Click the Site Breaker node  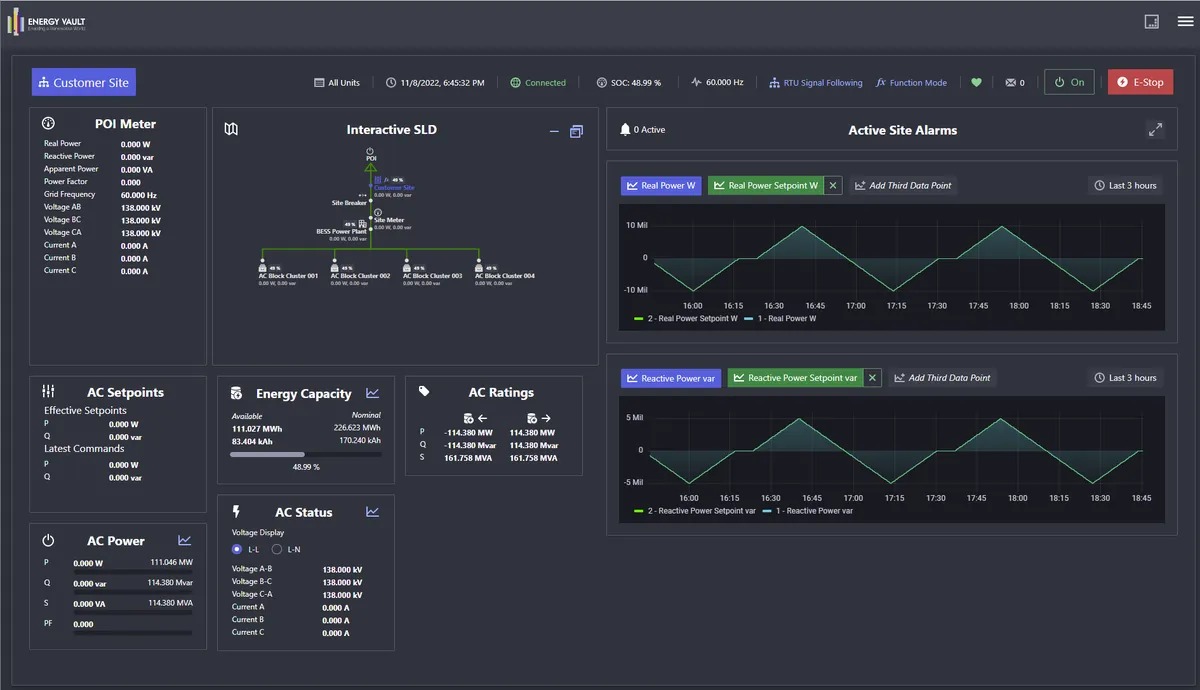(349, 202)
